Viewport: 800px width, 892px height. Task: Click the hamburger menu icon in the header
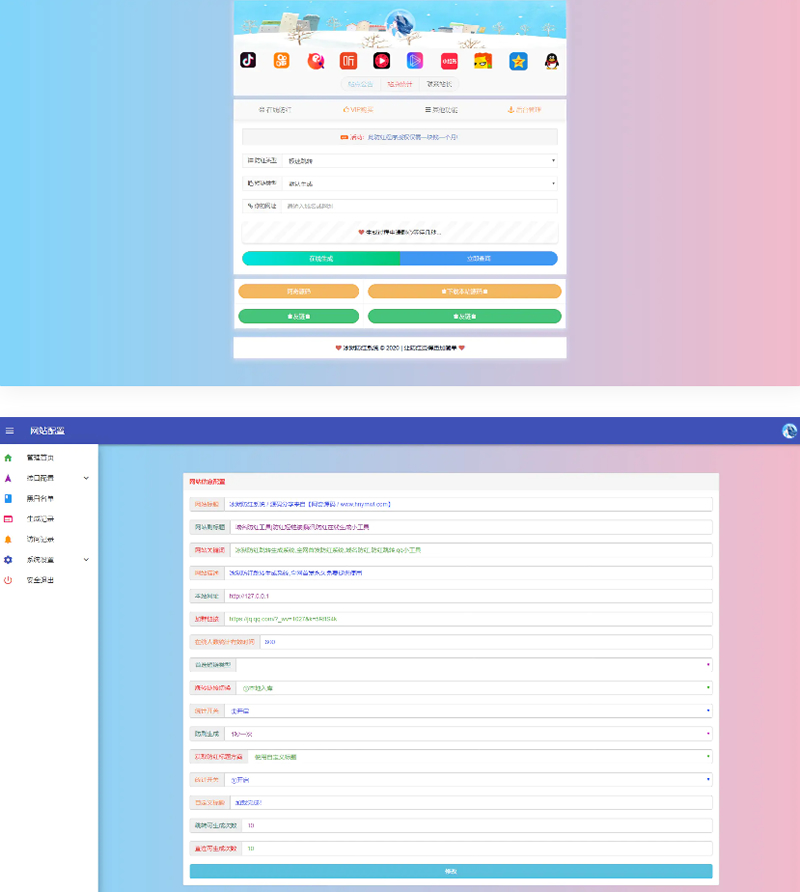coord(10,431)
